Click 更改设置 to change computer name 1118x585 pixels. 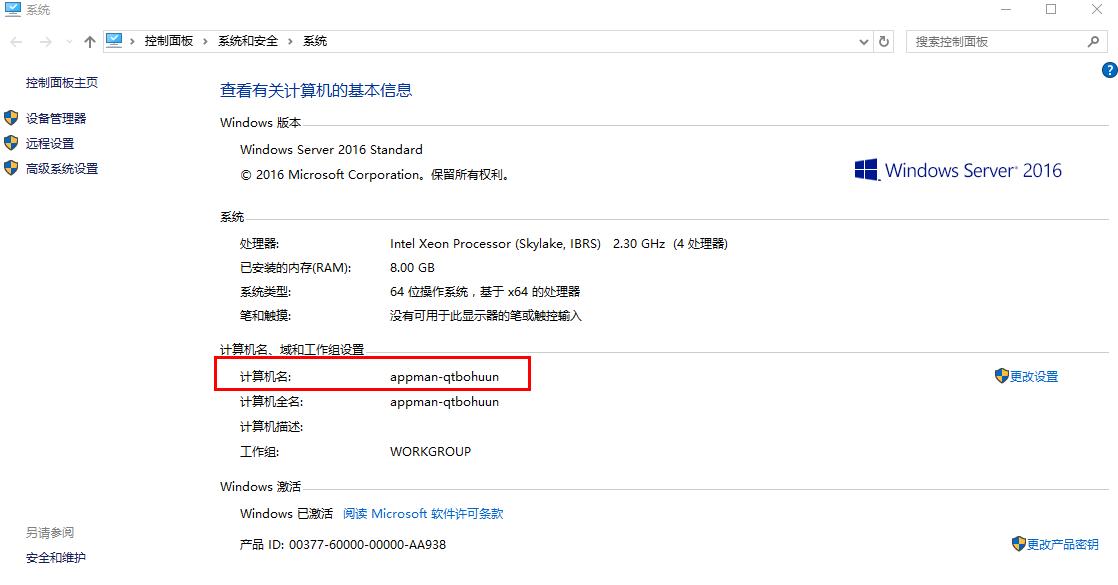tap(1034, 377)
